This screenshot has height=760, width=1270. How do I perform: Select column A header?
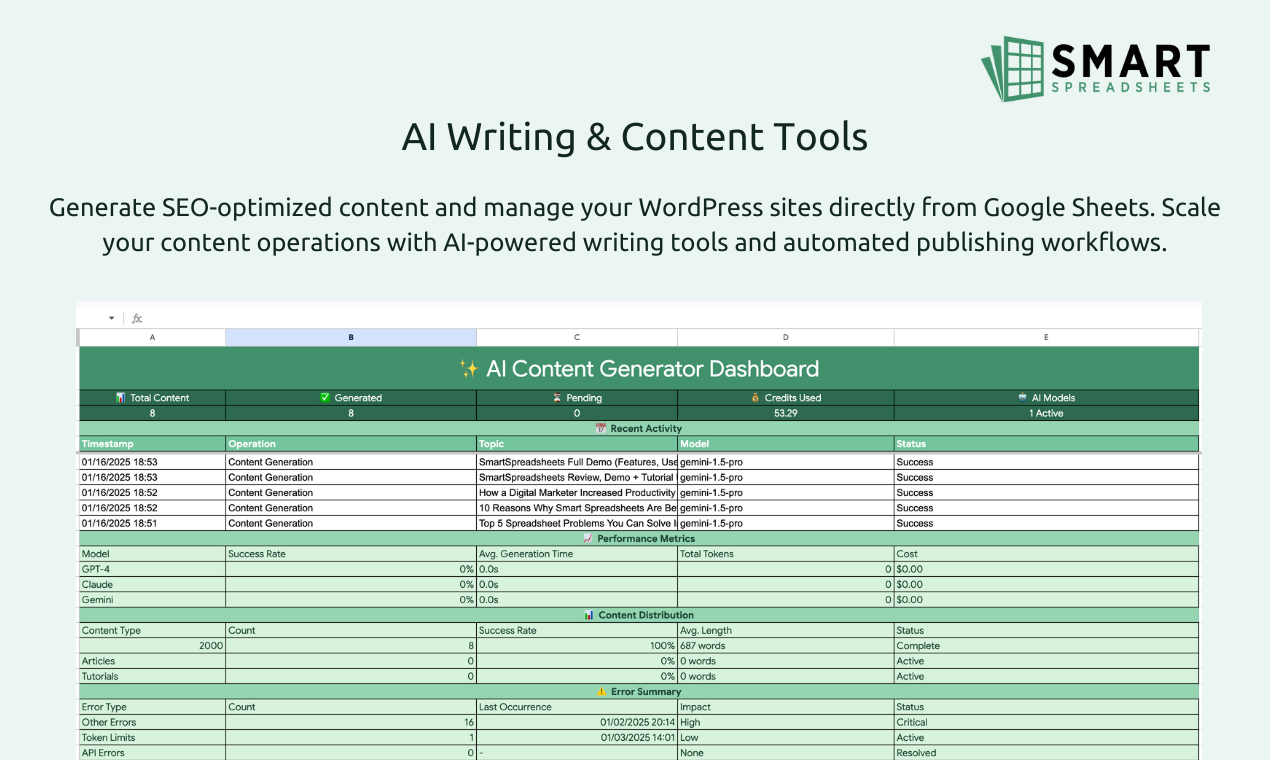point(152,338)
